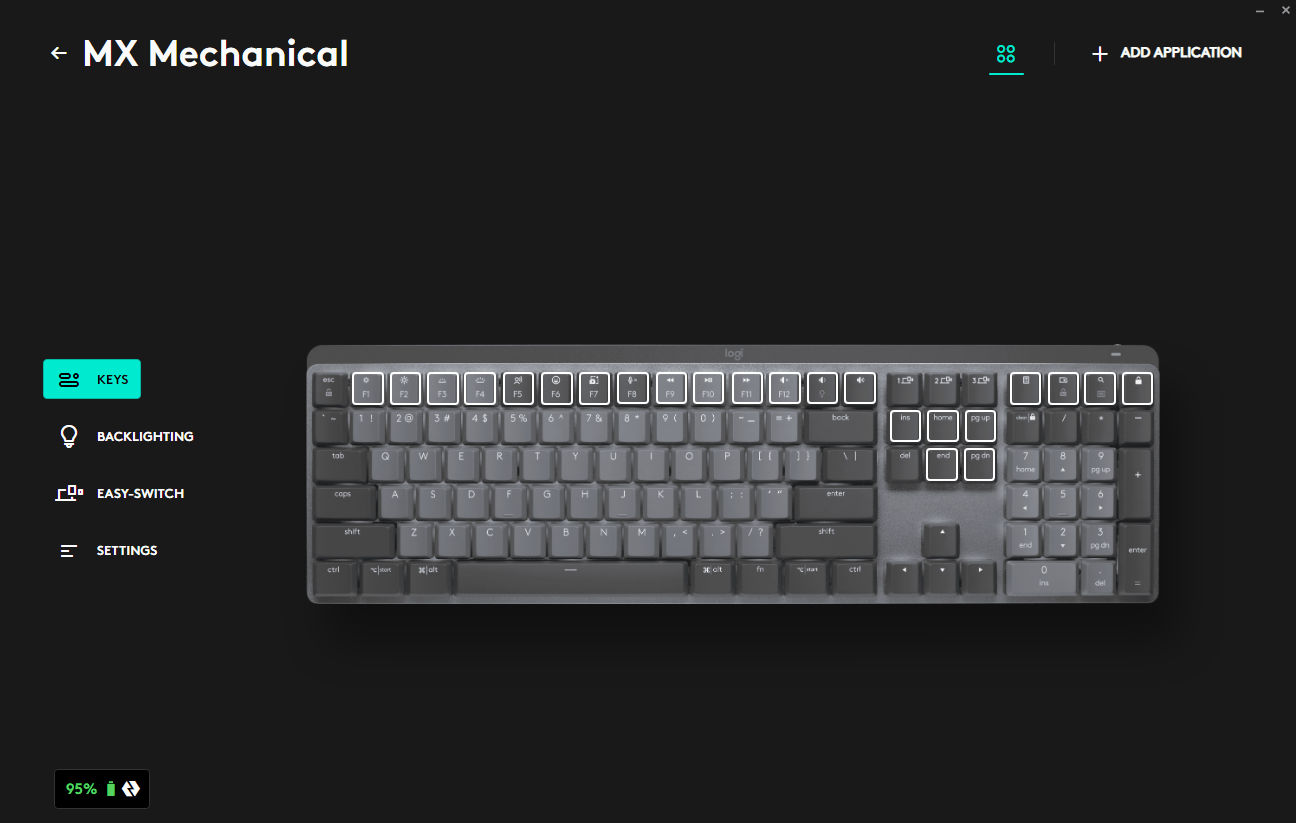Select the ins key on keyboard image
Screen dimensions: 1296x823
(x=905, y=426)
